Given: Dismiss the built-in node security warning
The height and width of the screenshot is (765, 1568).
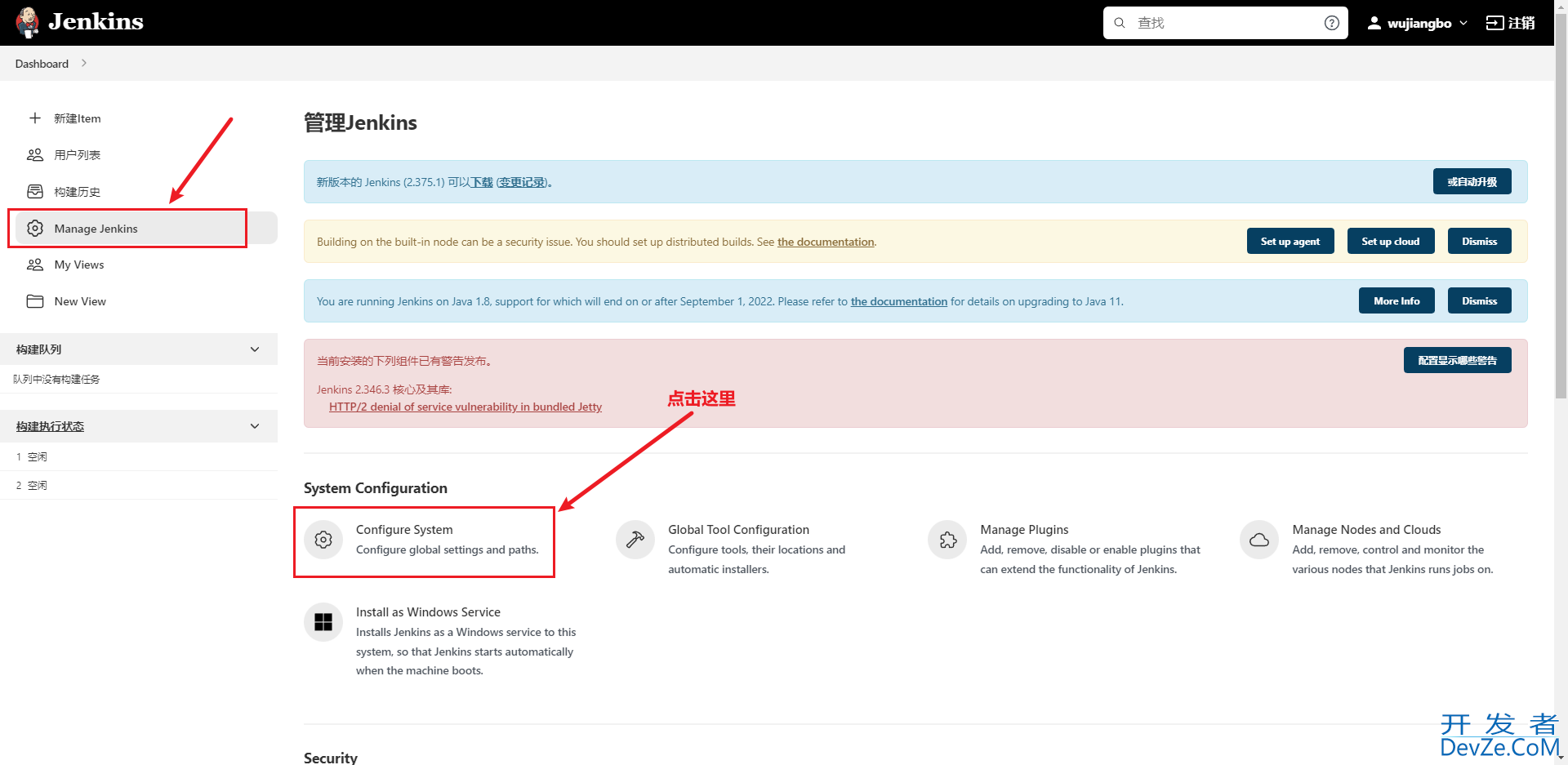Looking at the screenshot, I should click(x=1479, y=241).
